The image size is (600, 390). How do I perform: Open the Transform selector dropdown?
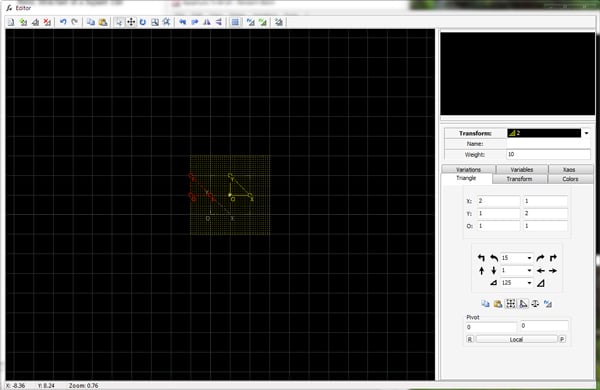click(x=586, y=133)
